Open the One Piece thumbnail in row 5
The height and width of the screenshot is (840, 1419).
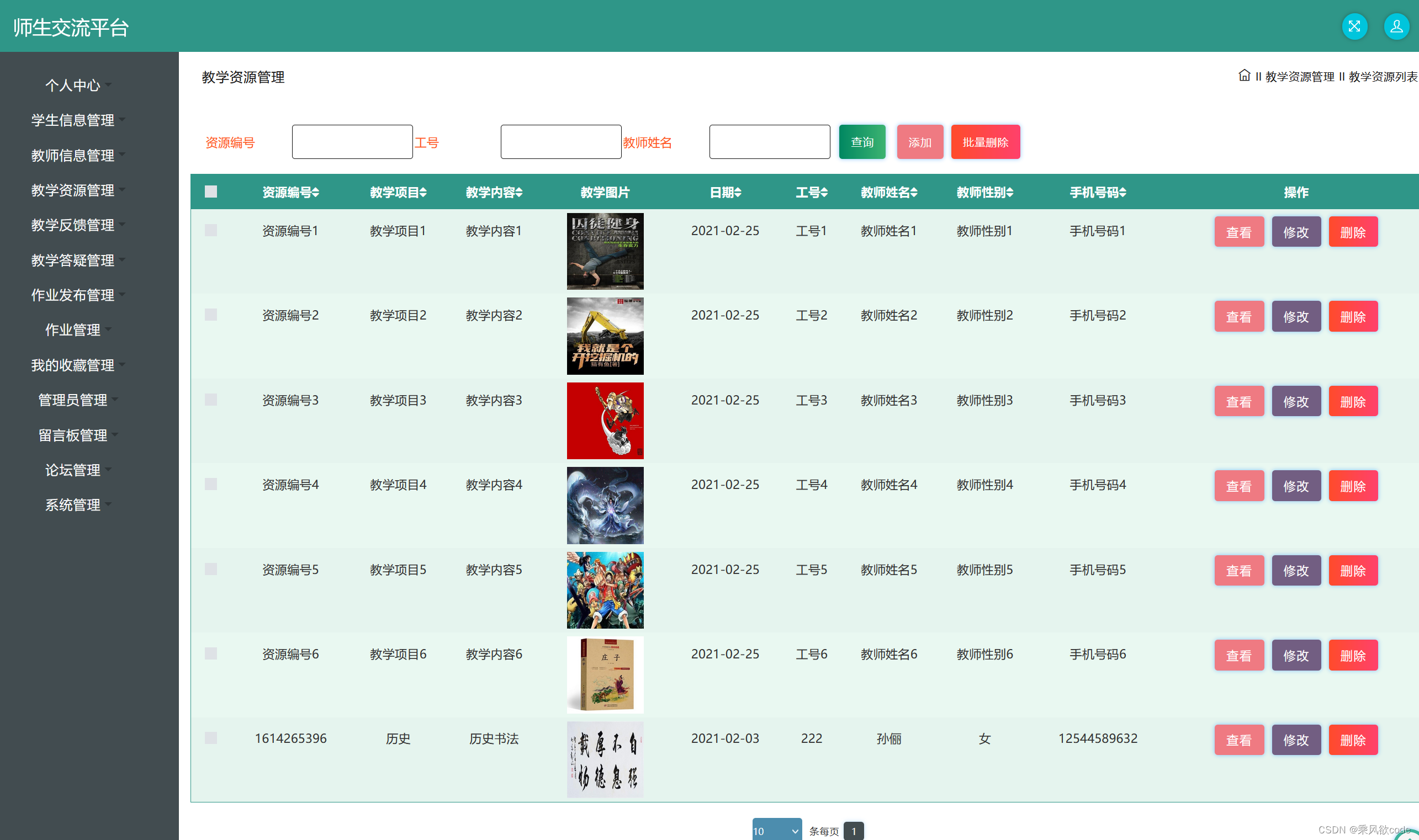pos(605,590)
